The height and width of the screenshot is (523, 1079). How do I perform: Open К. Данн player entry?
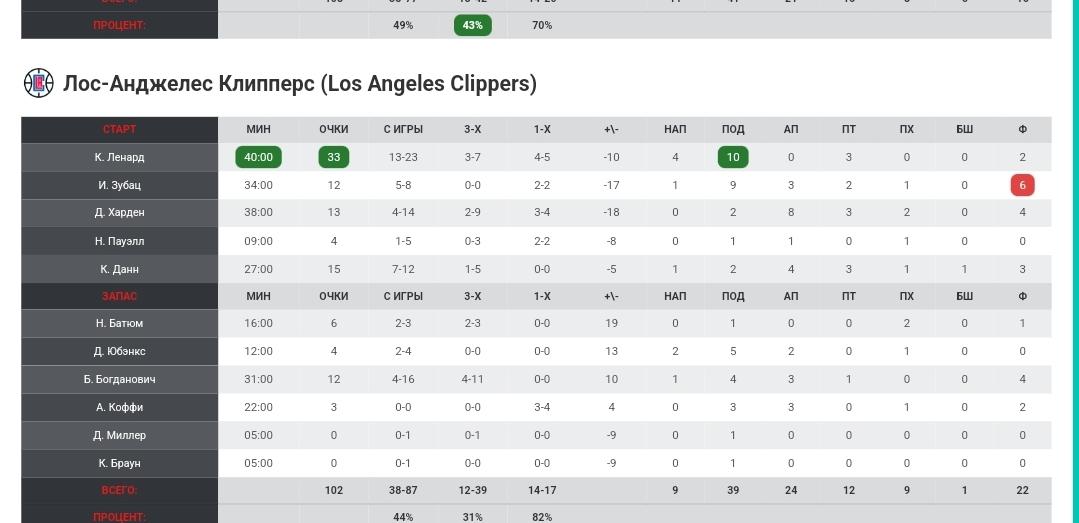[120, 269]
